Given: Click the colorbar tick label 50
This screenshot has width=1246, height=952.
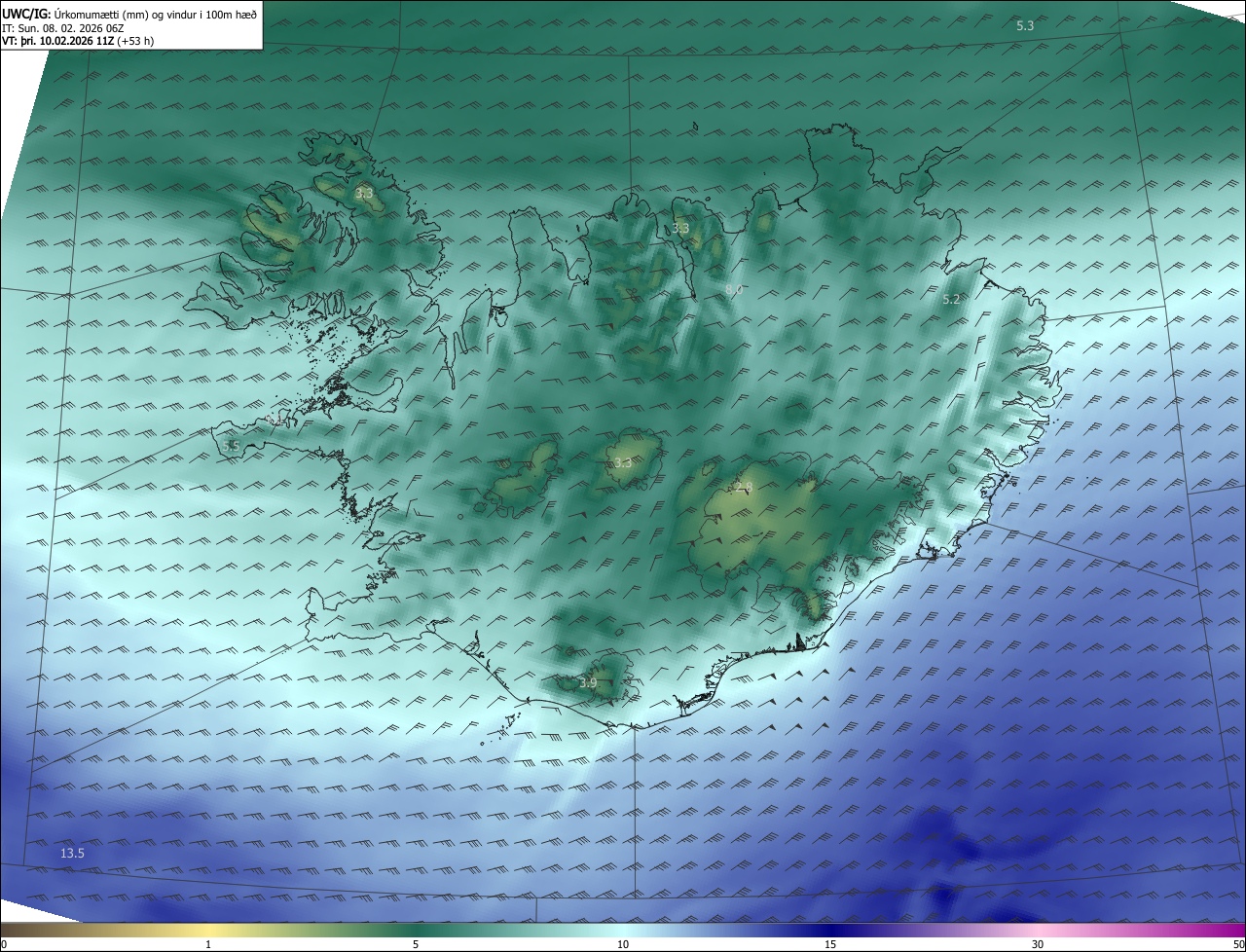Looking at the screenshot, I should coord(1238,944).
